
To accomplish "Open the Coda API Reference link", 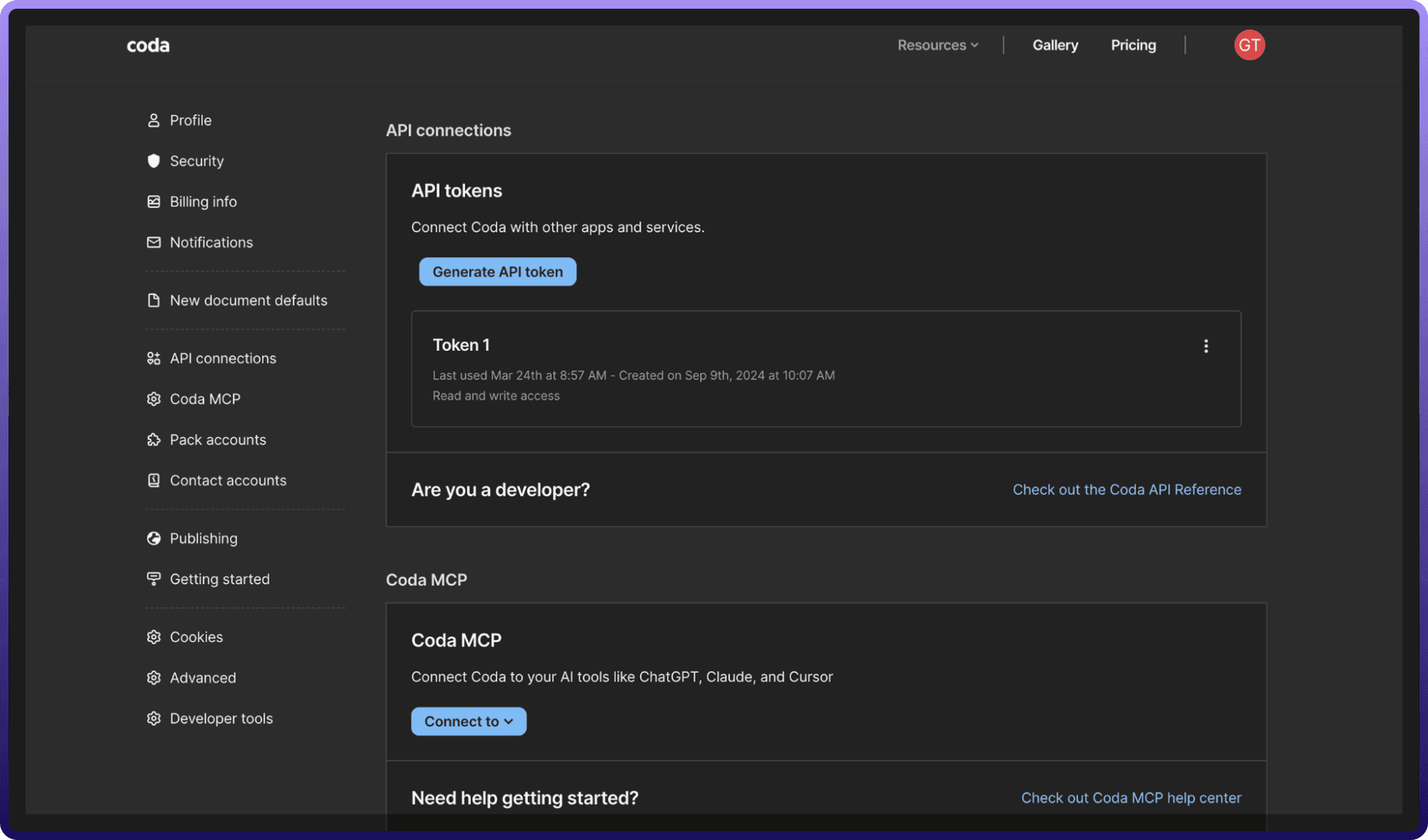I will pyautogui.click(x=1127, y=490).
